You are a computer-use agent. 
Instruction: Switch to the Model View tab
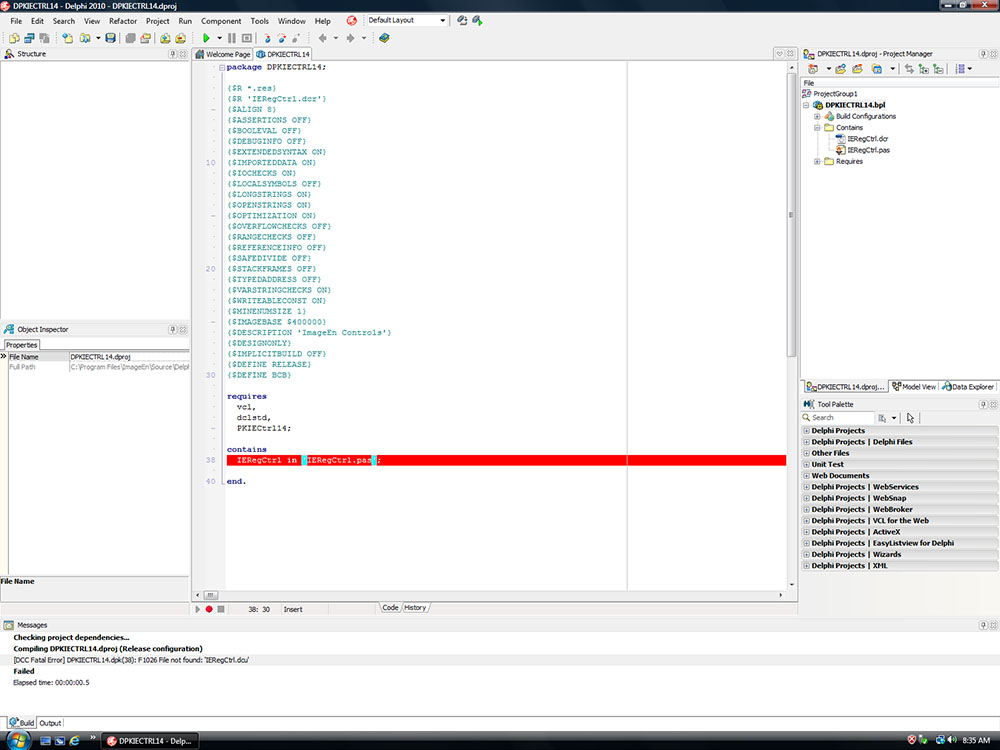[914, 386]
